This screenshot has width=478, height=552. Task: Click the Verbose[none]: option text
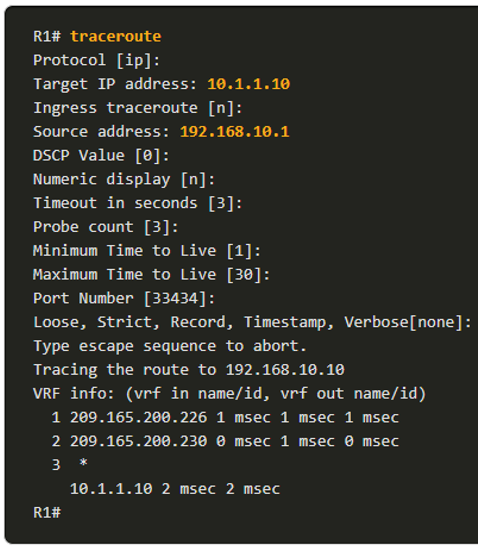(x=408, y=322)
